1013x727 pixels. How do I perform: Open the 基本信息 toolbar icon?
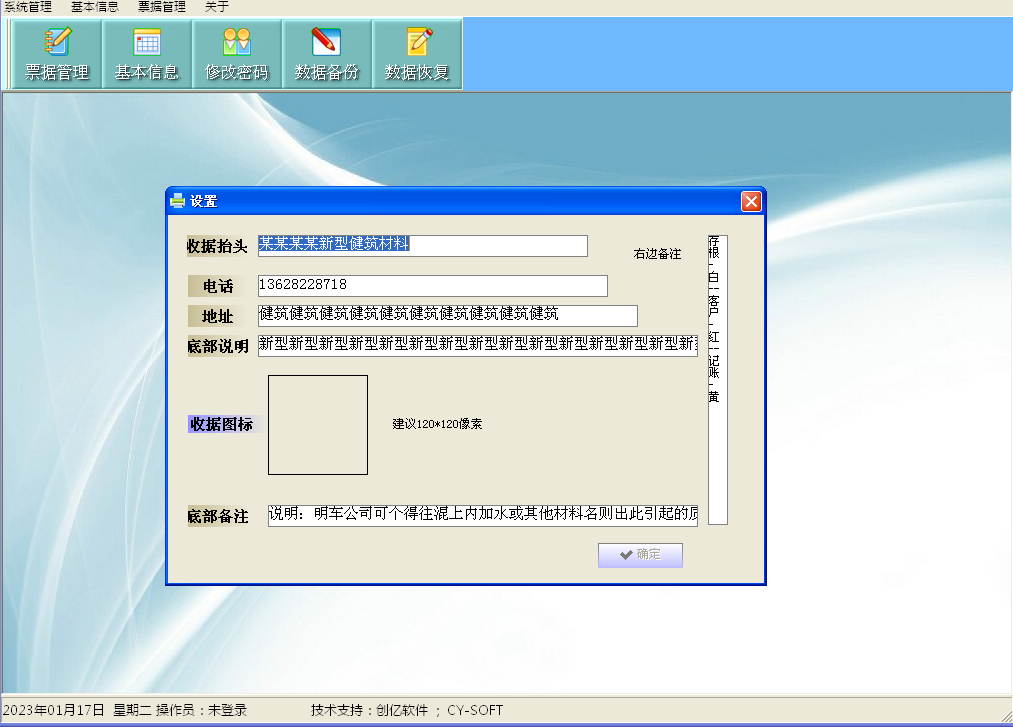pyautogui.click(x=147, y=54)
